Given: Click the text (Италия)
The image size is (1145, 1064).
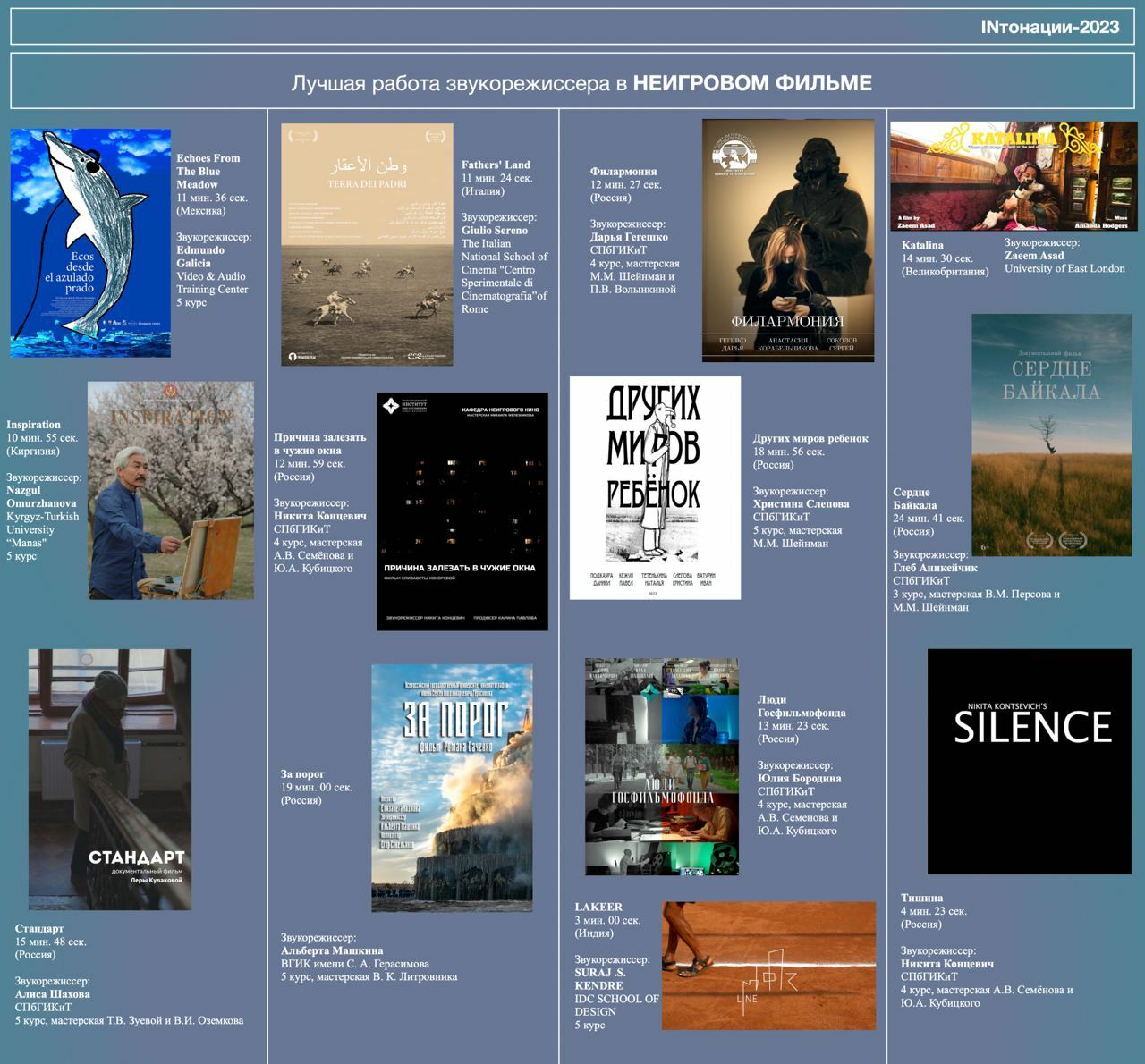Looking at the screenshot, I should [x=483, y=191].
